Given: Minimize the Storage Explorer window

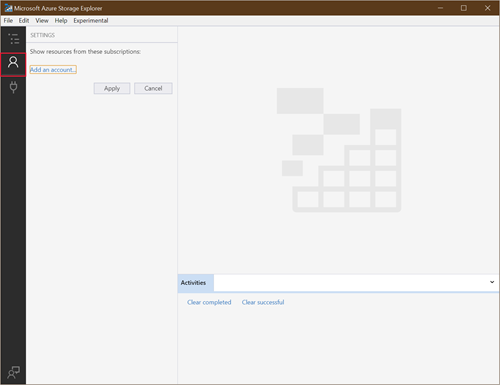Looking at the screenshot, I should coord(440,8).
